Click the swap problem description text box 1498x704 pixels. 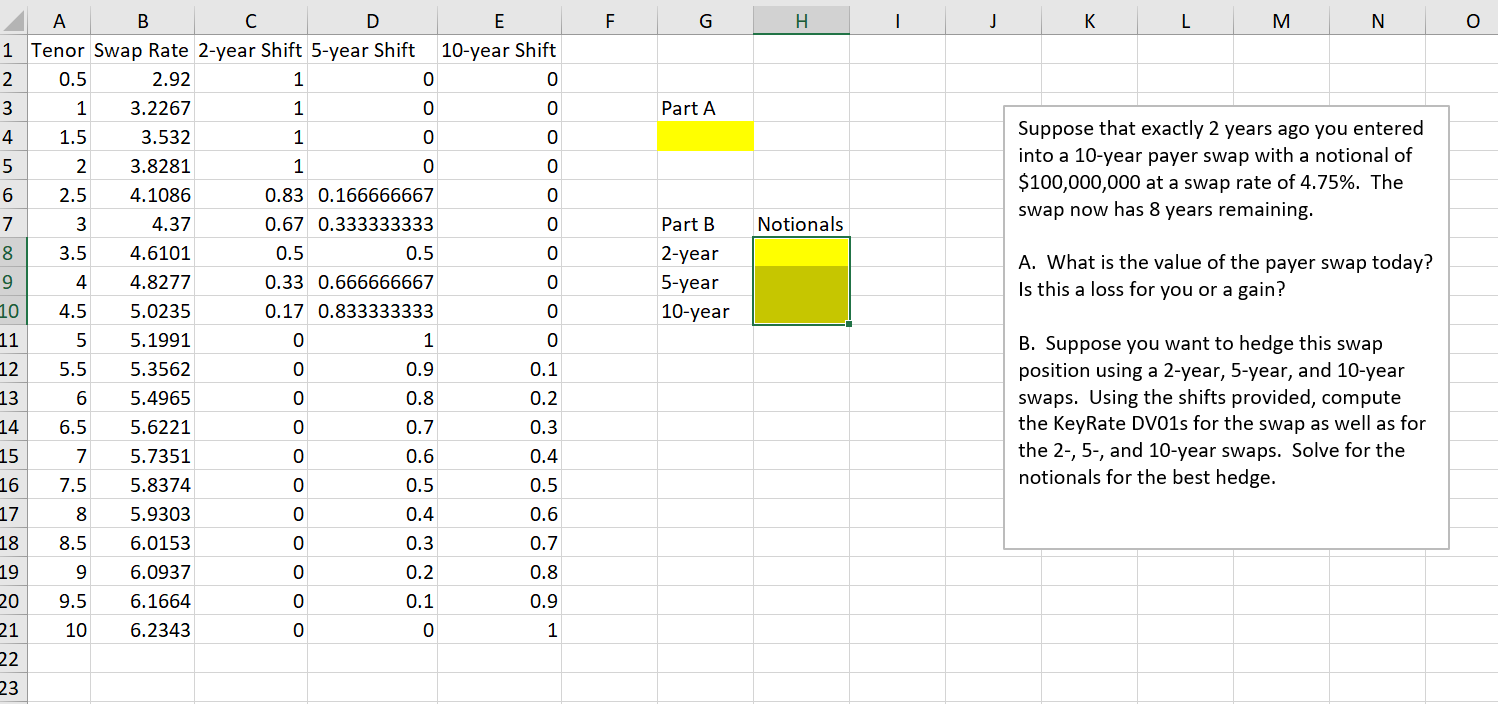coord(1226,327)
